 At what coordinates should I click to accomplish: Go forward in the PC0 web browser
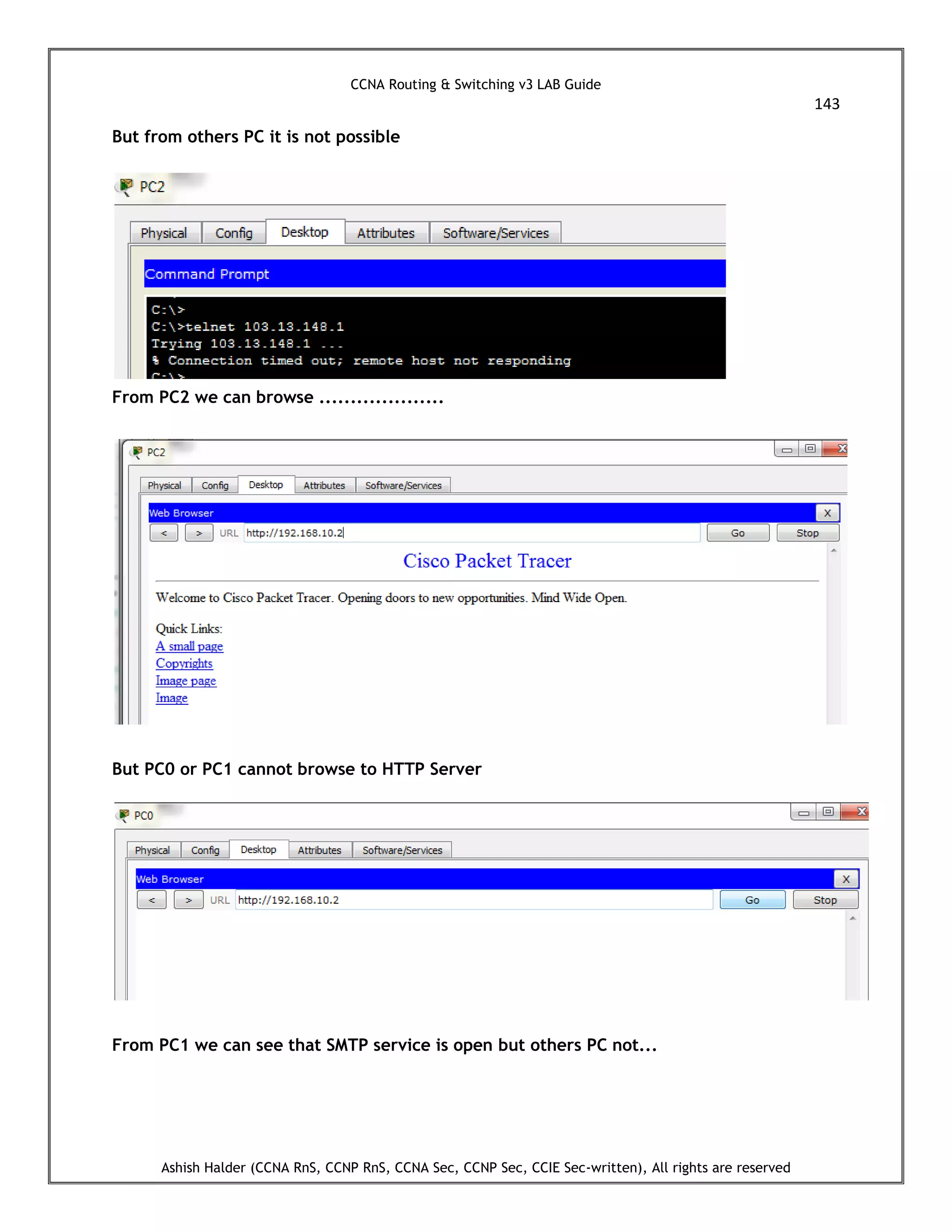[x=189, y=900]
